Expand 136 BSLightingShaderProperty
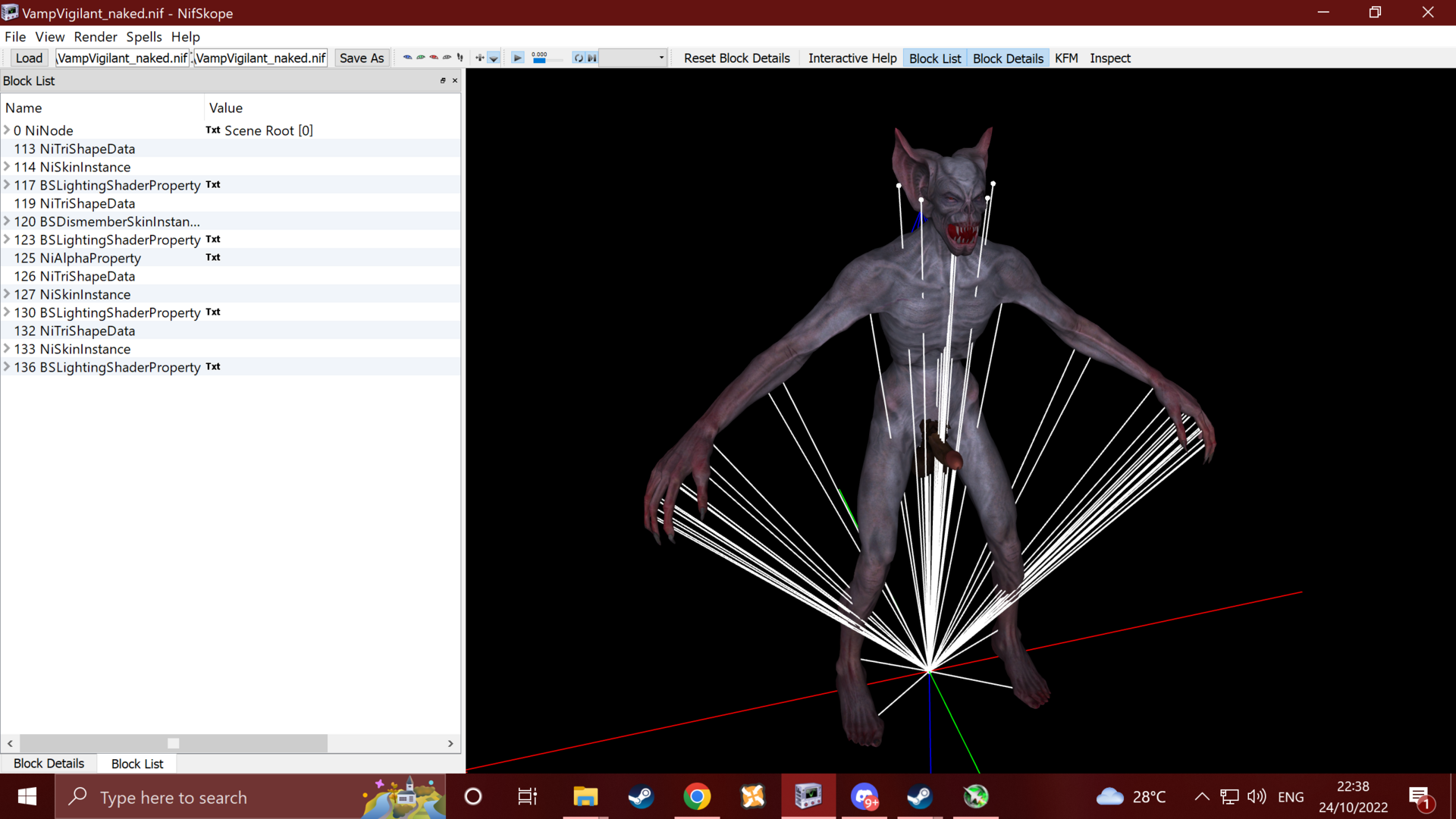Screen dimensions: 1456x819 point(7,366)
